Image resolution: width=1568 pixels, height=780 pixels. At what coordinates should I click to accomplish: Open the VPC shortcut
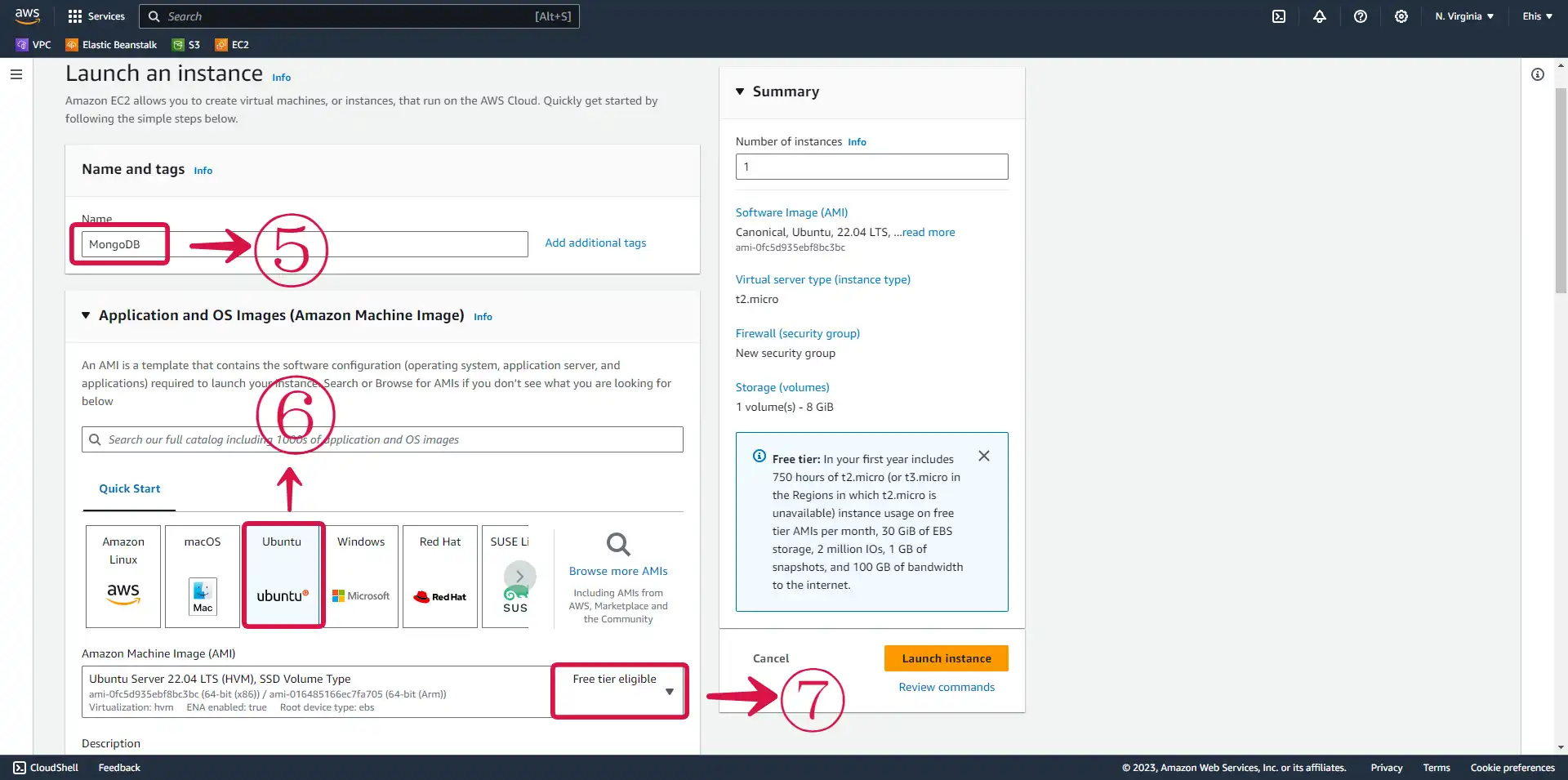(x=33, y=45)
